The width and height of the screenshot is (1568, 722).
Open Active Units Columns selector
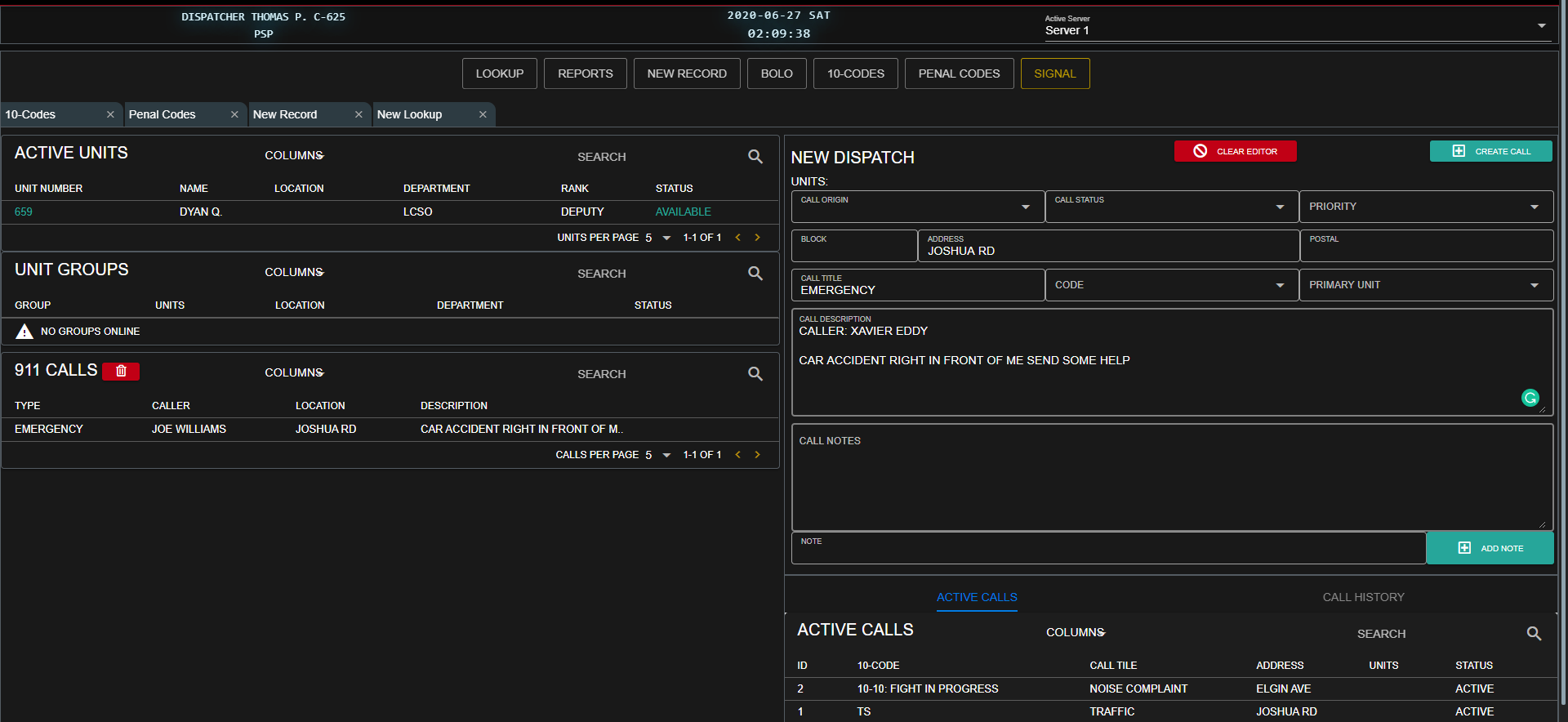pos(294,155)
